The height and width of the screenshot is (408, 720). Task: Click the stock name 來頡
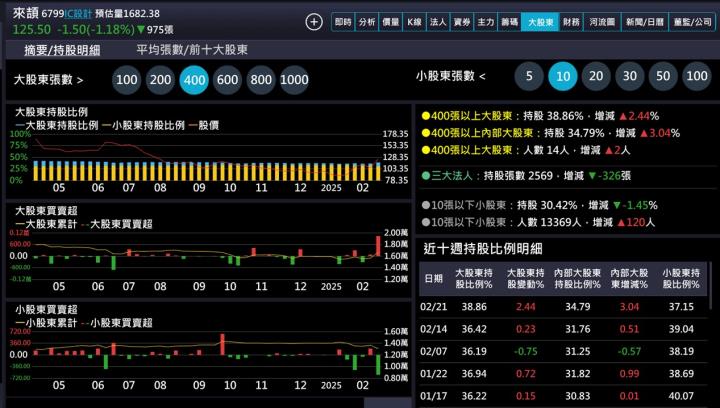click(x=25, y=13)
